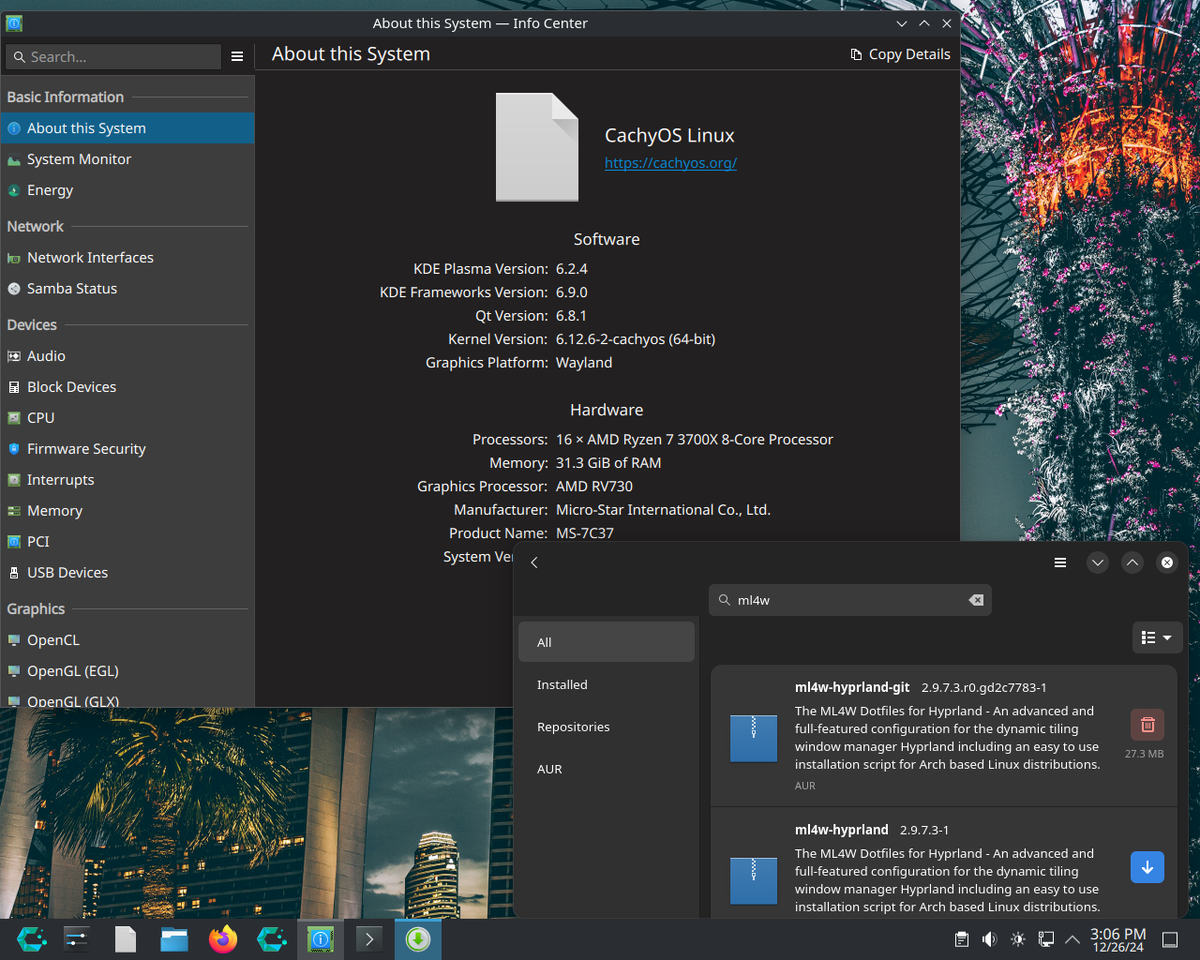
Task: Focus the Info Center search field
Action: click(x=113, y=57)
